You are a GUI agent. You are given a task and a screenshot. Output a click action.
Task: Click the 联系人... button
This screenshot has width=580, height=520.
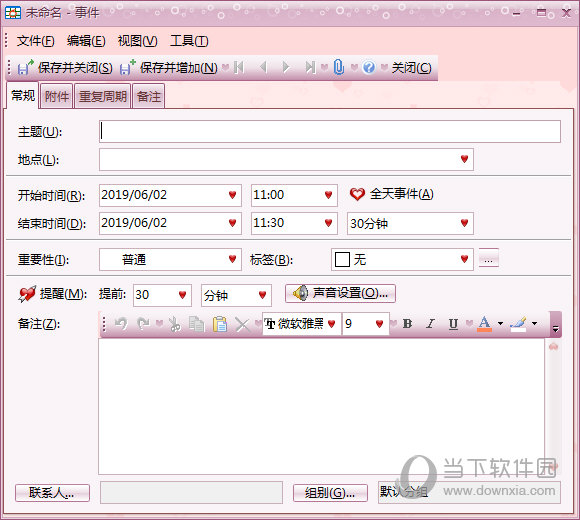(x=52, y=493)
